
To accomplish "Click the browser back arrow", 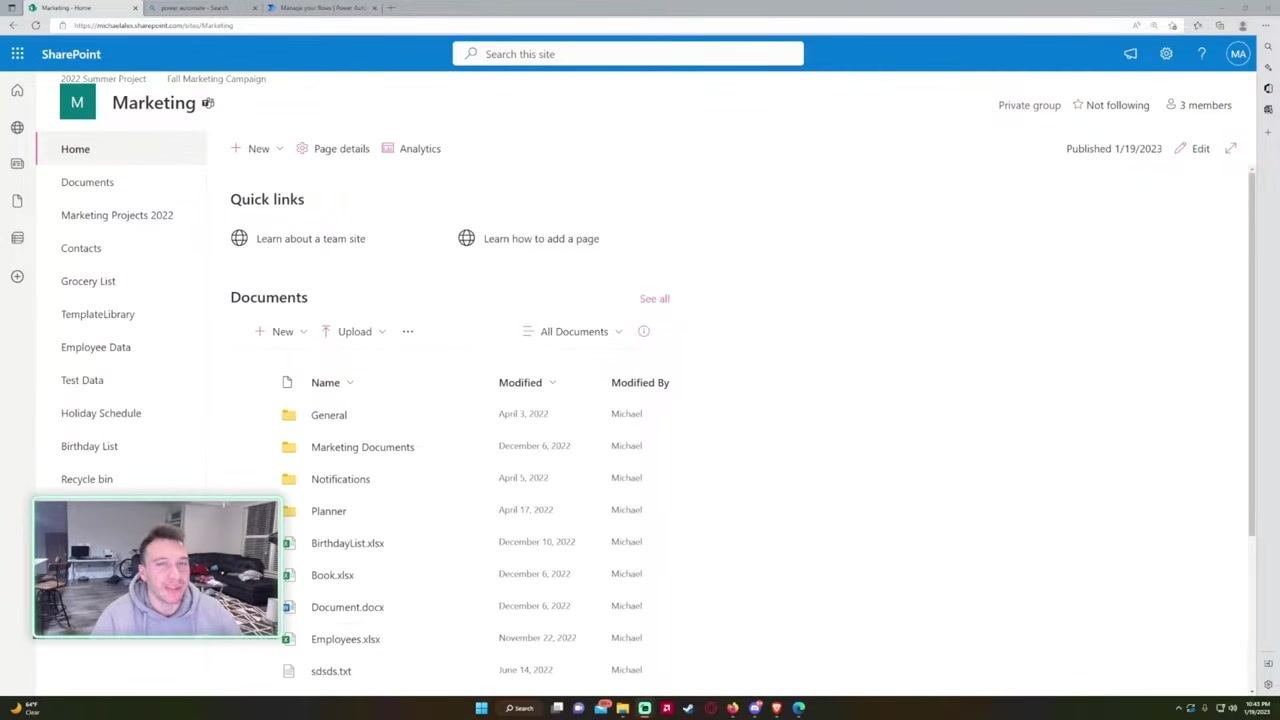I will tap(12, 25).
